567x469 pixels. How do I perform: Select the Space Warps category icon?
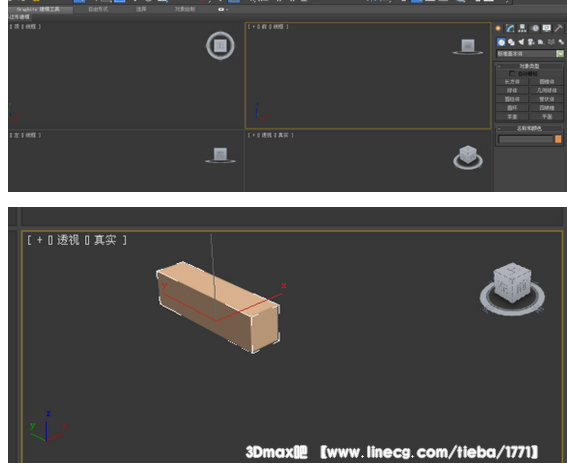[551, 42]
